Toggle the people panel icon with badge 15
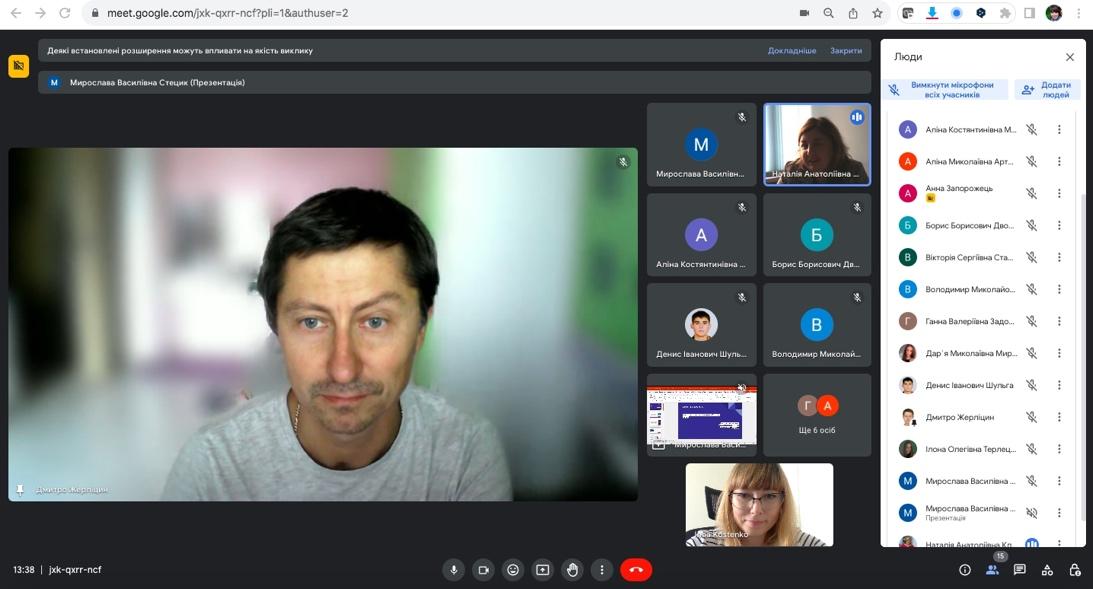This screenshot has height=589, width=1093. tap(993, 569)
